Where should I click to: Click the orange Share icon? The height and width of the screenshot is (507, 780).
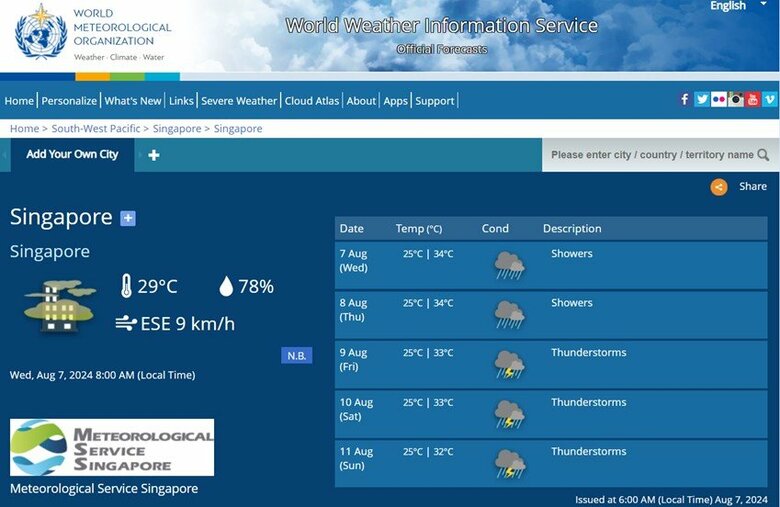point(719,187)
